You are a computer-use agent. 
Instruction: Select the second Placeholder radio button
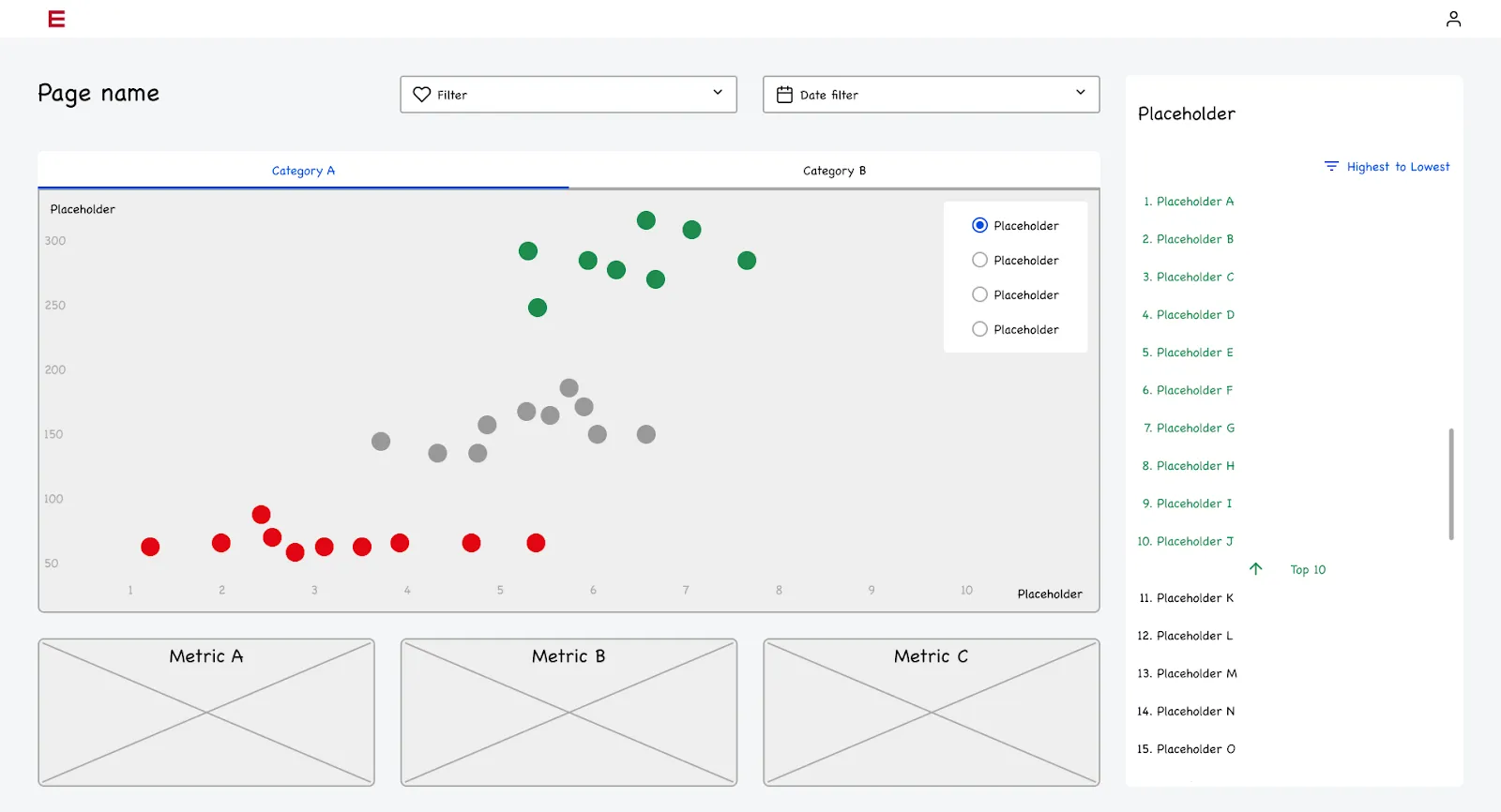pyautogui.click(x=979, y=260)
